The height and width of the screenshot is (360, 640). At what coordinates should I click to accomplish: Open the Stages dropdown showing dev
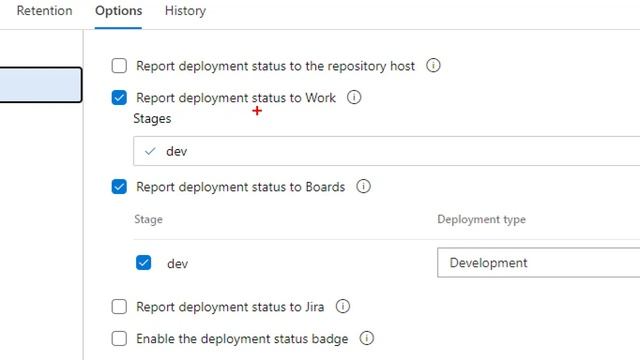(387, 151)
